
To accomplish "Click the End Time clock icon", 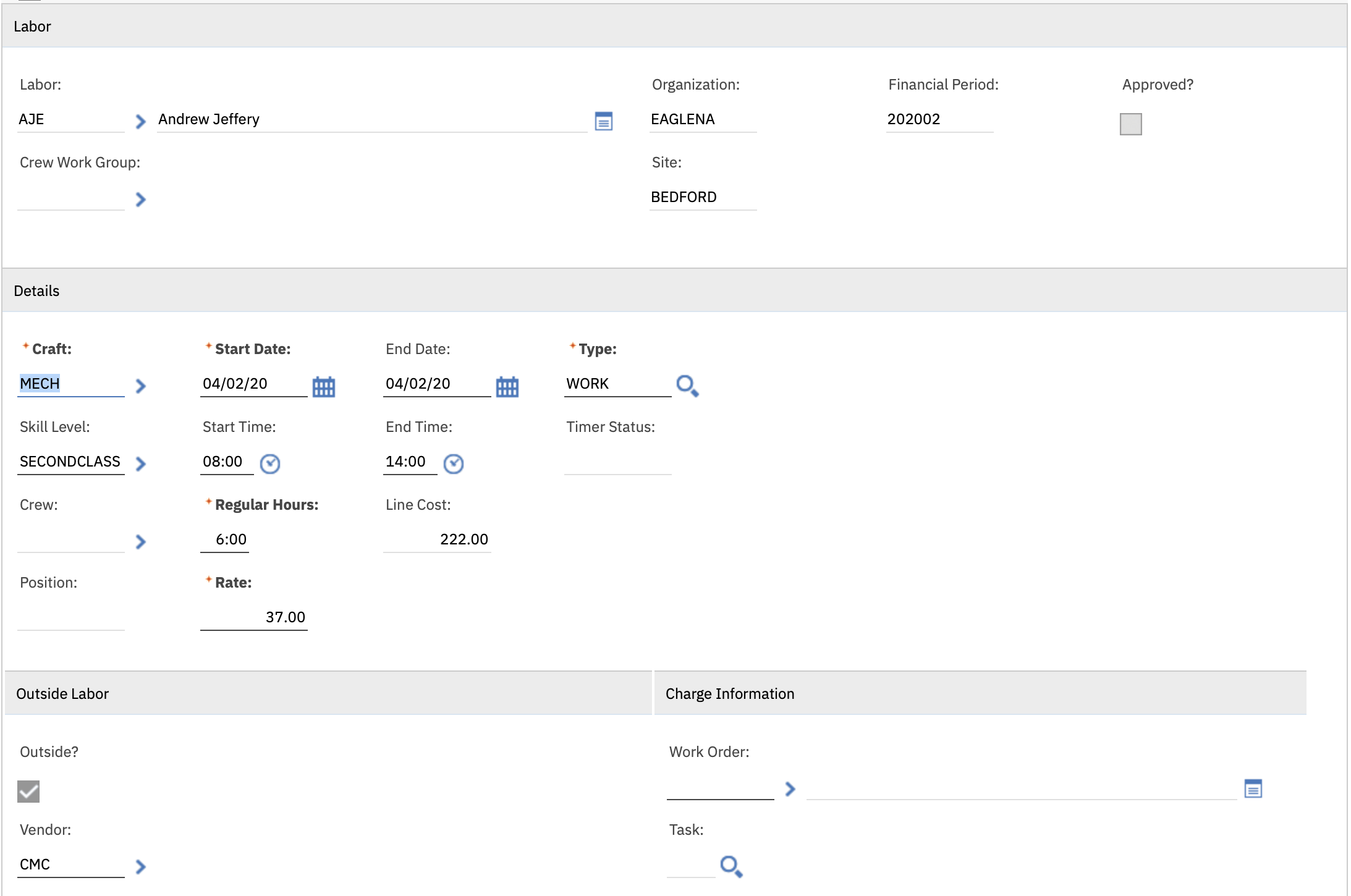I will click(x=454, y=463).
